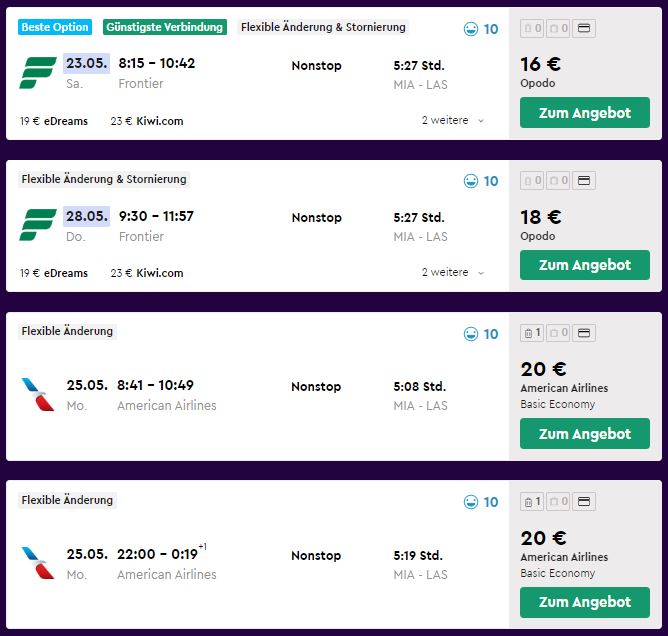Select the "Günstigste Verbindung" tag

pos(165,27)
